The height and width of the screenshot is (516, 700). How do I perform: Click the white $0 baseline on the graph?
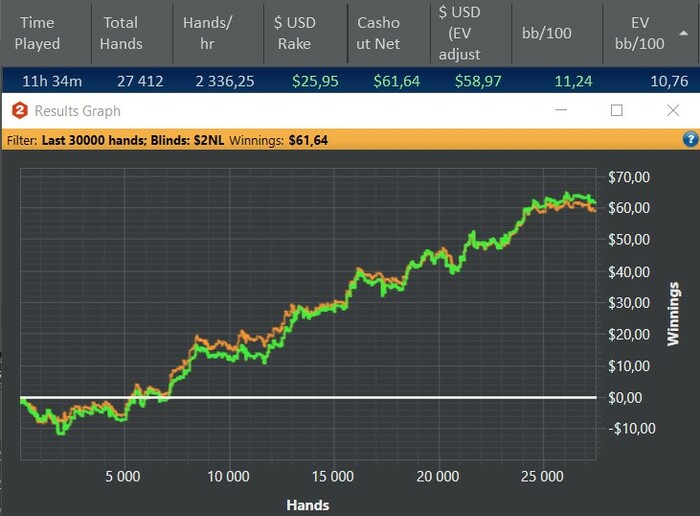tap(308, 397)
